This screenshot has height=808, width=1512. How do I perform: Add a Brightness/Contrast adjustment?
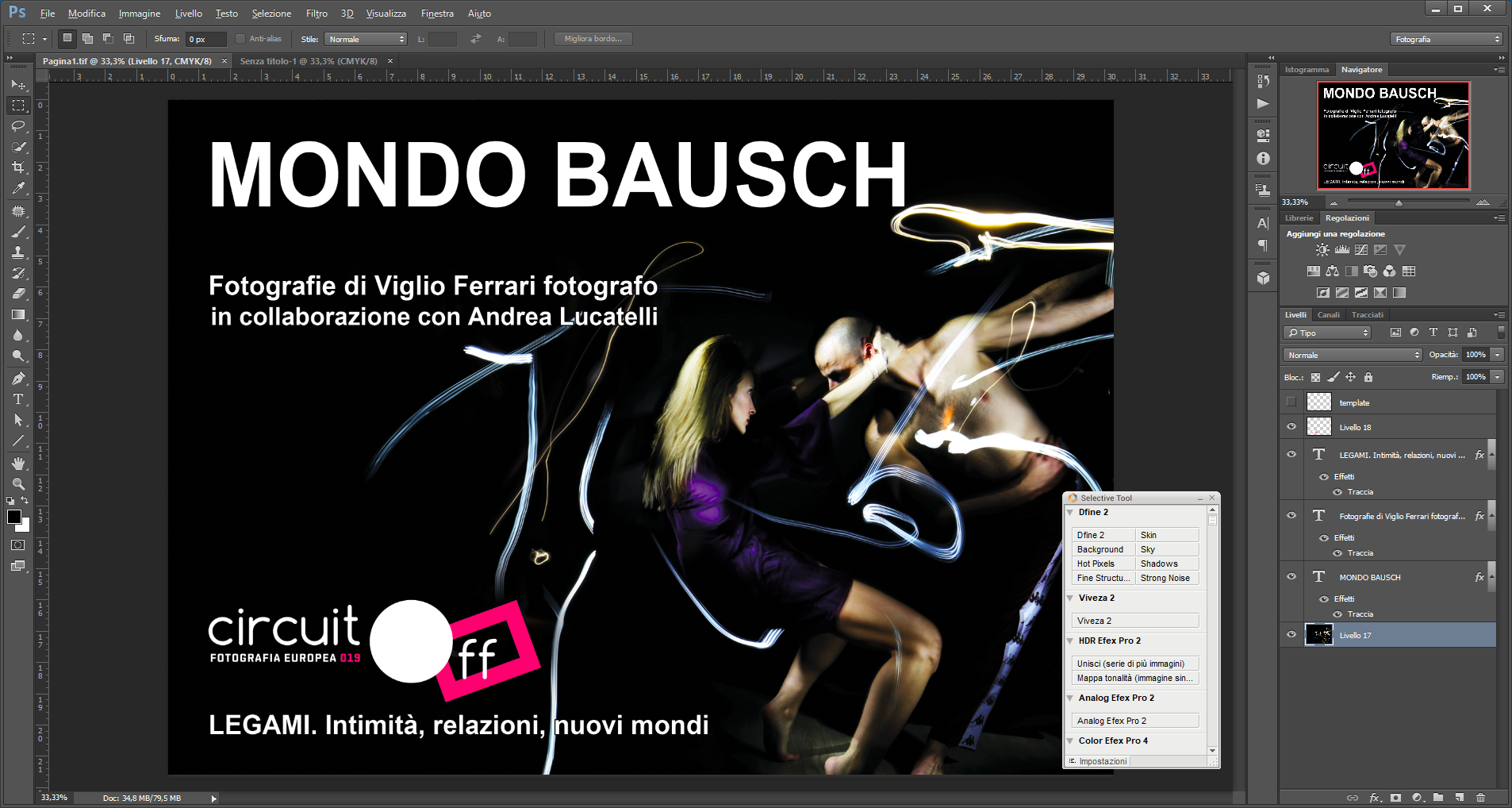point(1322,249)
